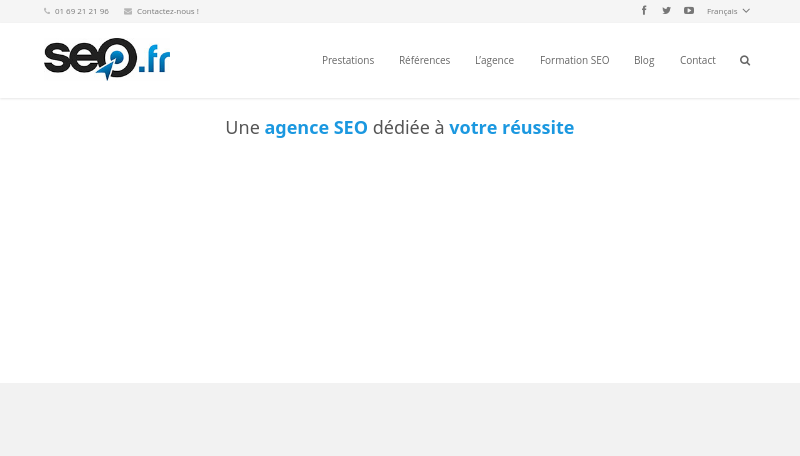
Task: Open the Prestations menu
Action: tap(348, 60)
